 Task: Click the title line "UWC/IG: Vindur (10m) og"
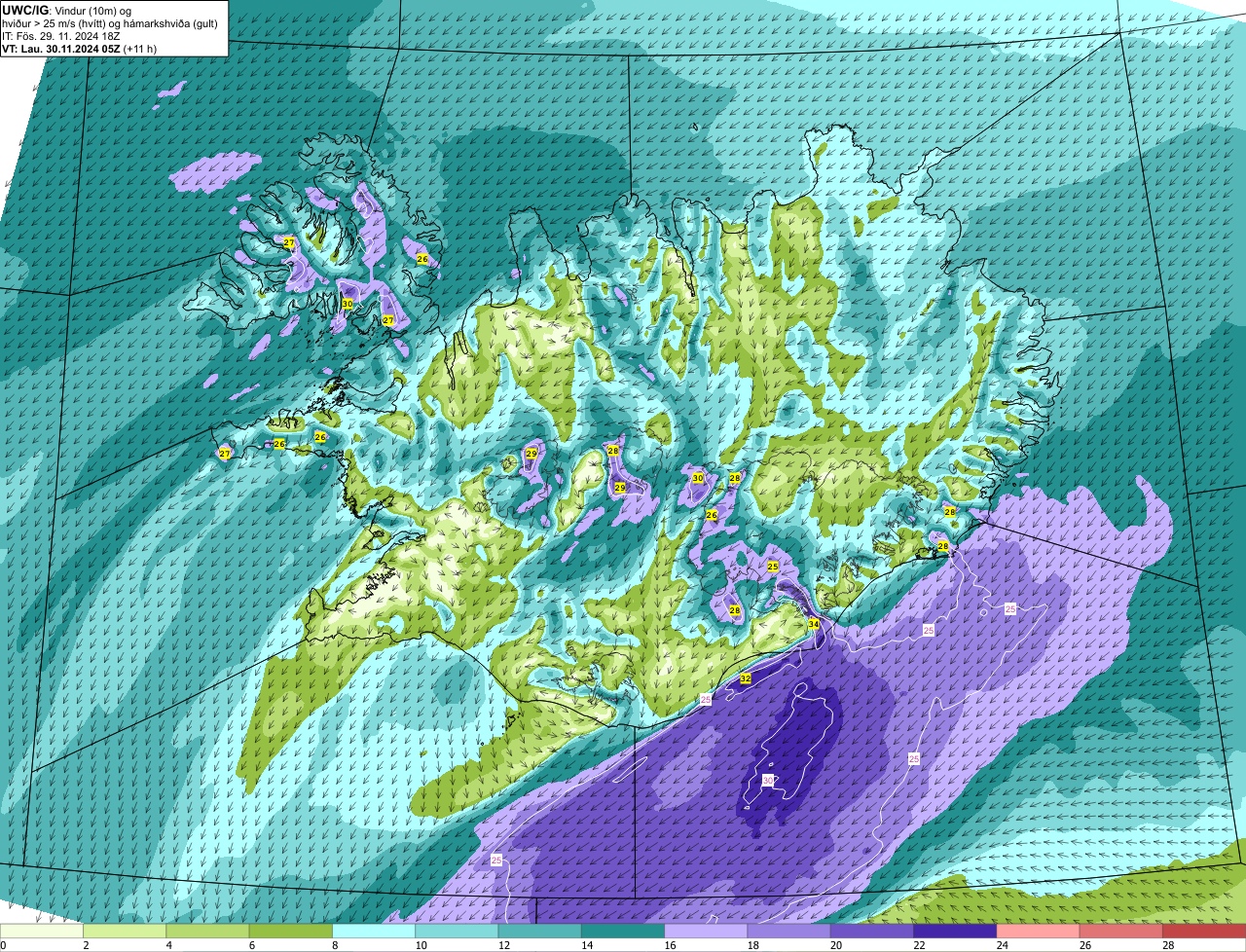tap(67, 10)
